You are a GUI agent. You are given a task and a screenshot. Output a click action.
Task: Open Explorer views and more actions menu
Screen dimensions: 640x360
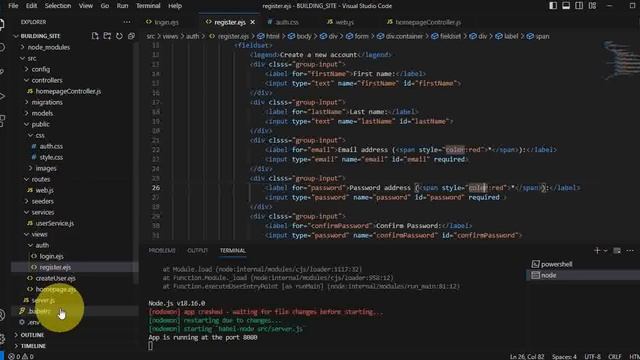127,22
